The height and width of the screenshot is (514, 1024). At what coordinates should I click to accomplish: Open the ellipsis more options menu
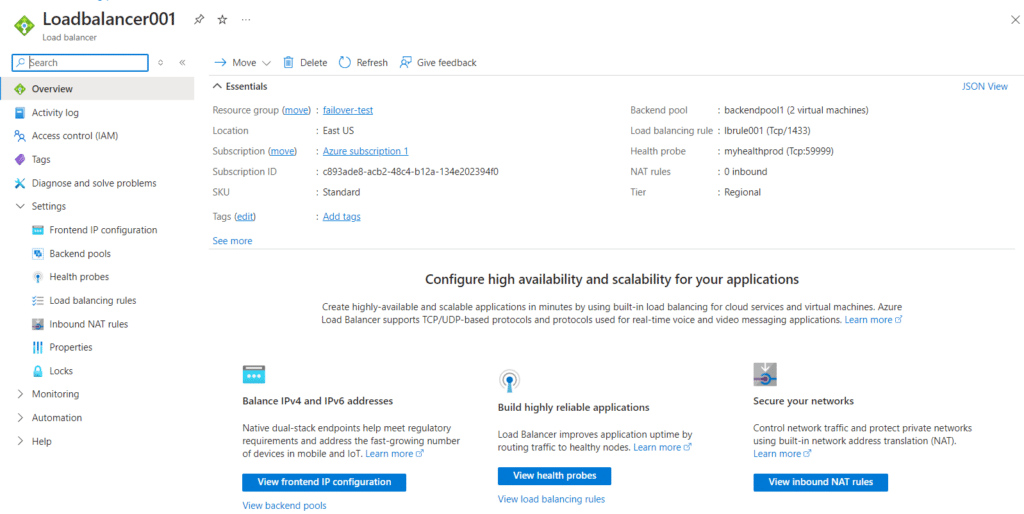pyautogui.click(x=246, y=19)
